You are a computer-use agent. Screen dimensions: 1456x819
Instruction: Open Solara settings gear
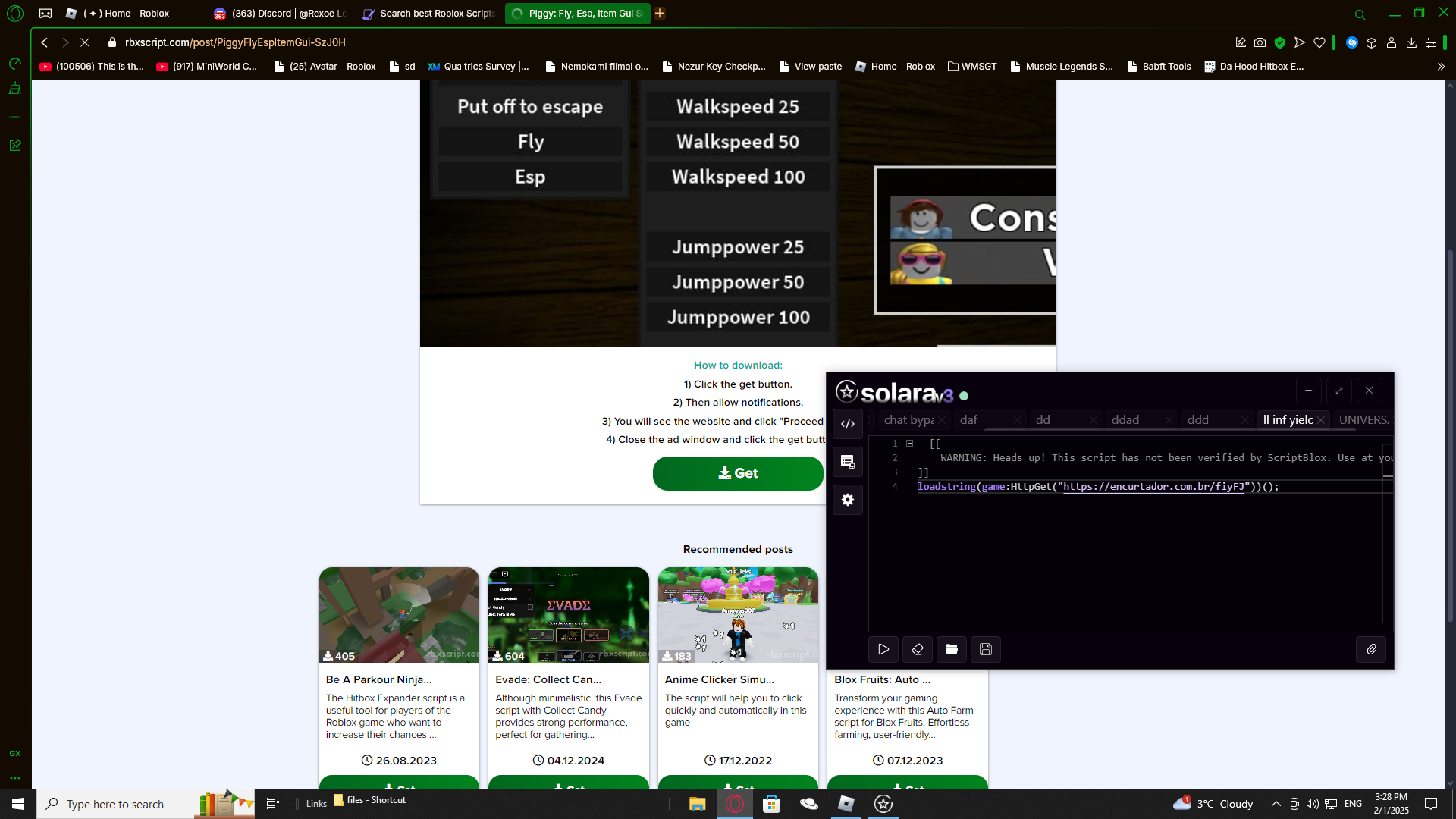[x=848, y=500]
